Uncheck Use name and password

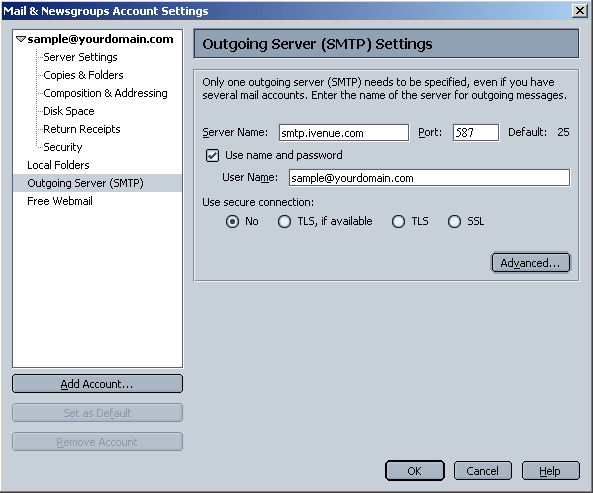(x=212, y=155)
